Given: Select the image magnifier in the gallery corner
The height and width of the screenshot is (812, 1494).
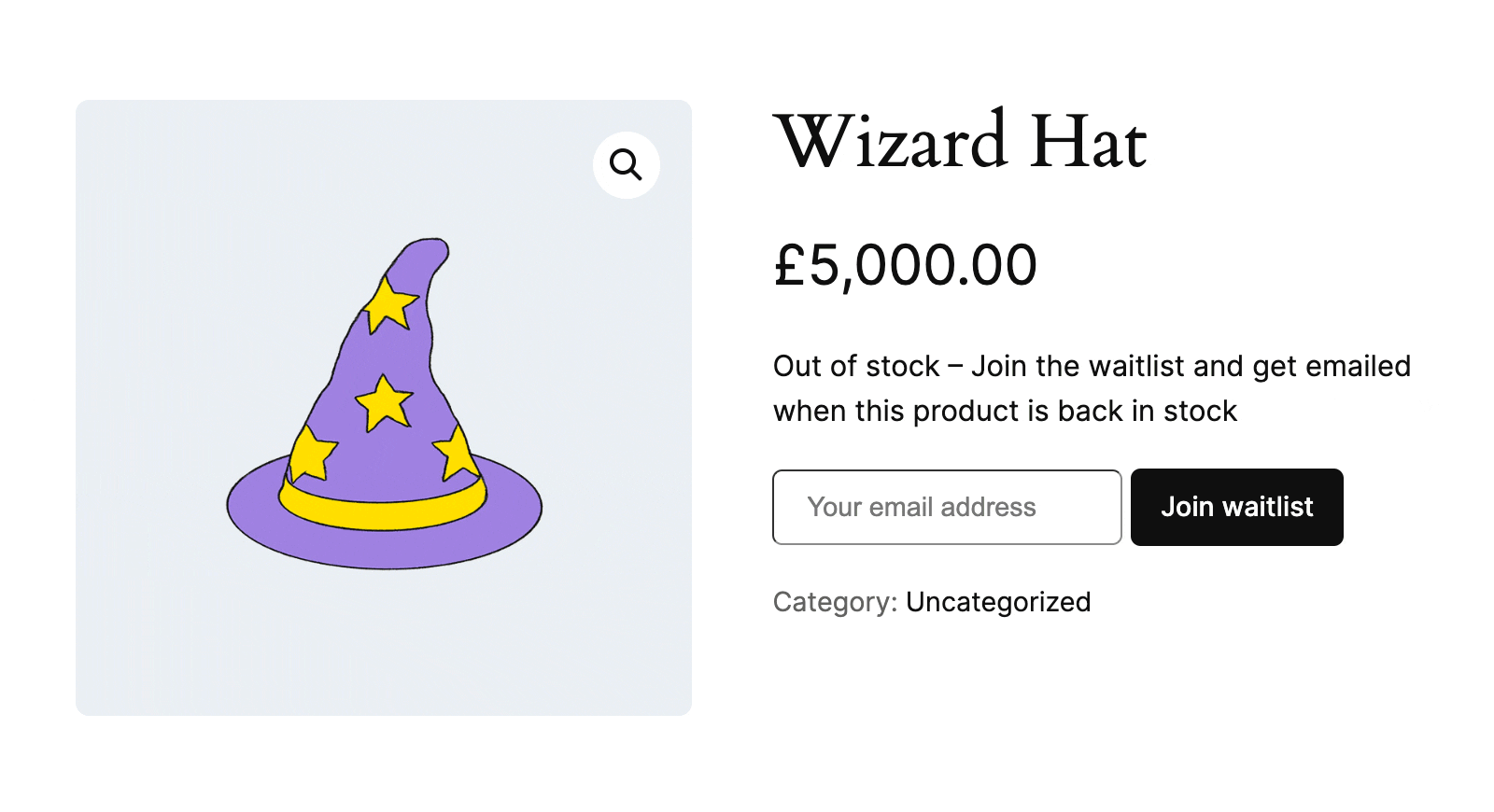Looking at the screenshot, I should [626, 164].
